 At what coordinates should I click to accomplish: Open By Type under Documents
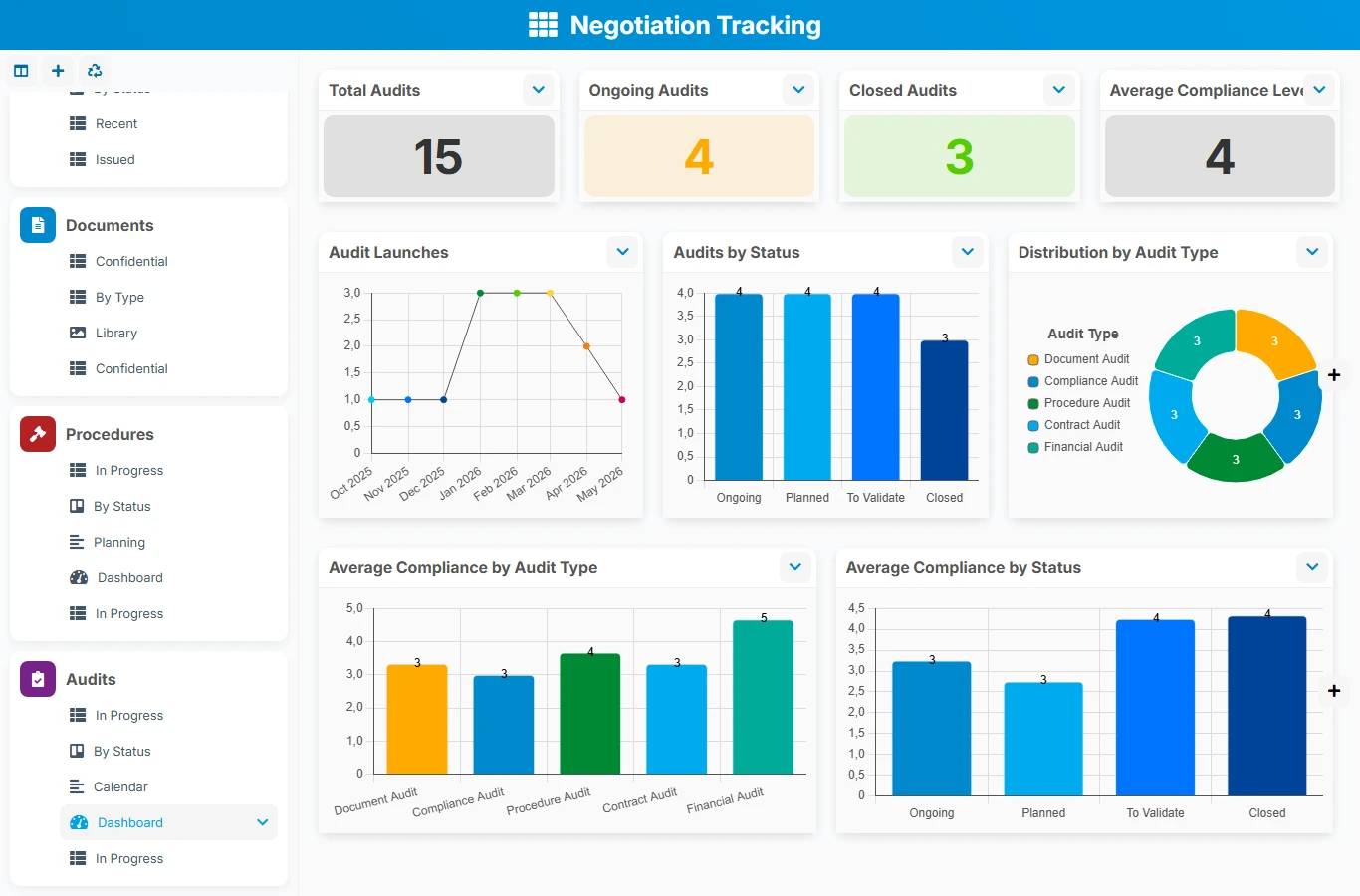[119, 297]
